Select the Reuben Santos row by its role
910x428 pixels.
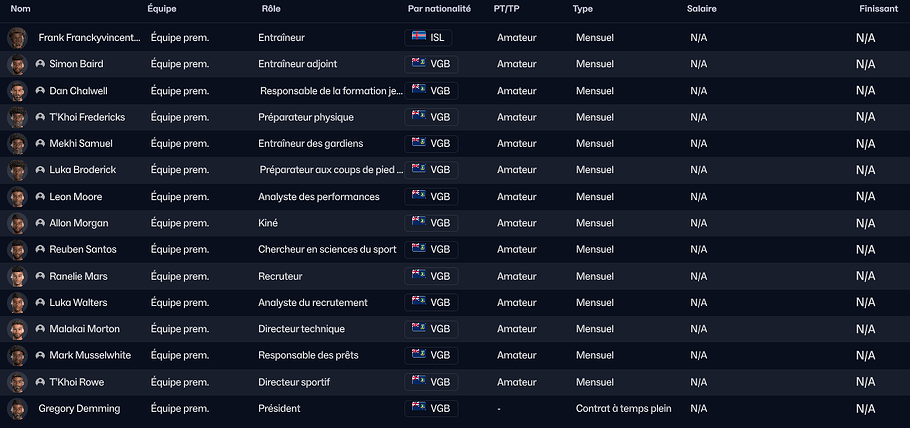coord(327,249)
